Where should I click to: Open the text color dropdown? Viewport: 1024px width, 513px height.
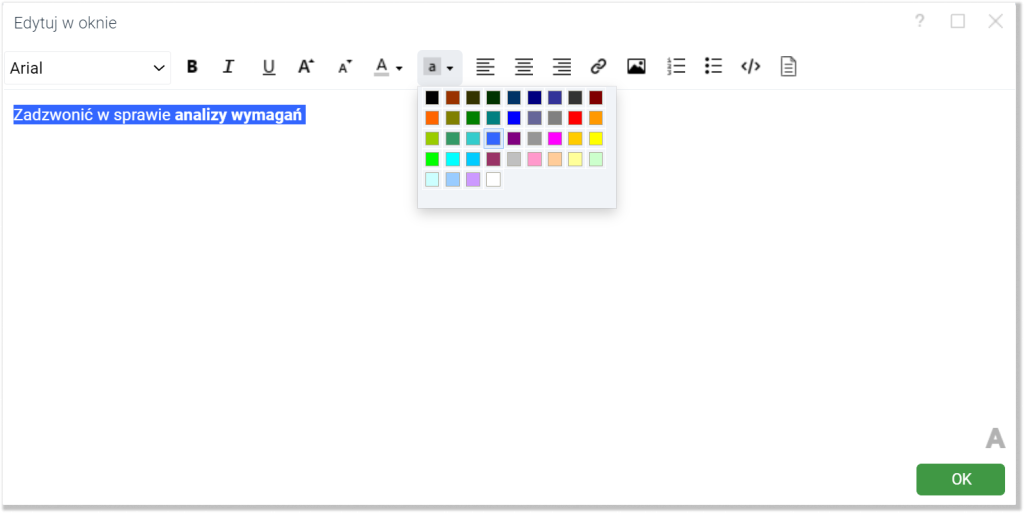click(x=388, y=67)
